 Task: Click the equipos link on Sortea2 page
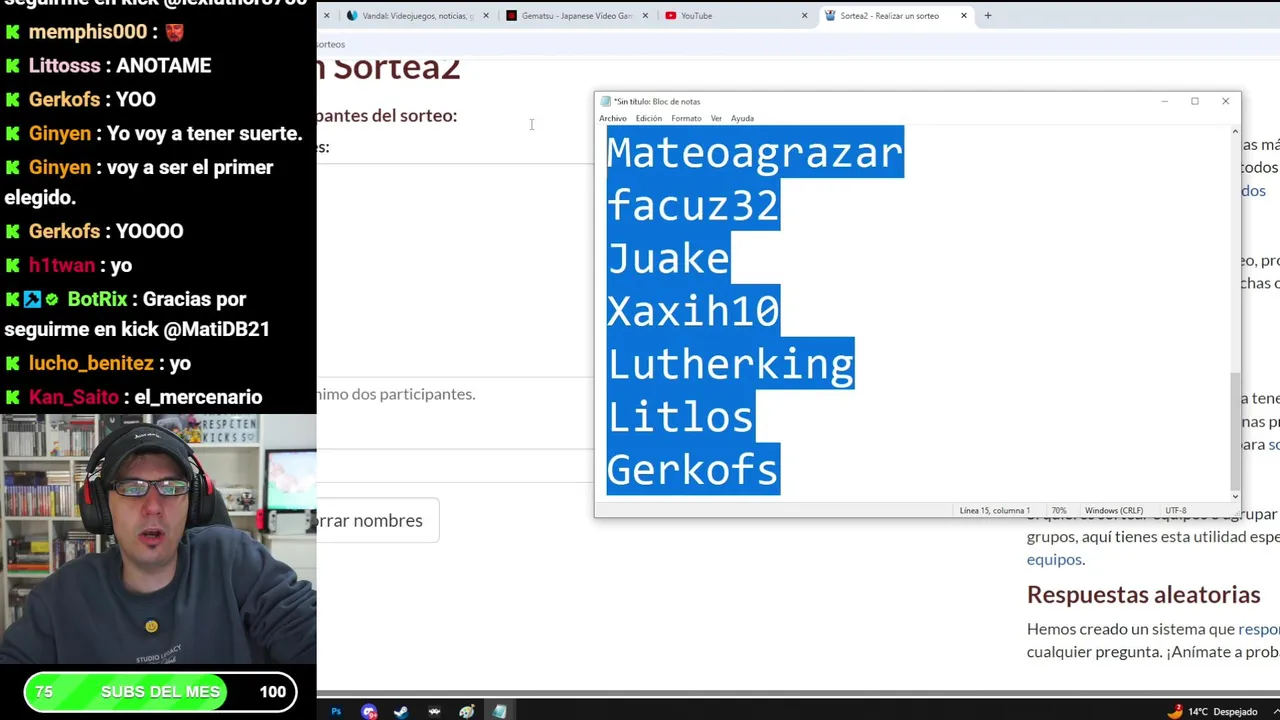click(x=1054, y=560)
